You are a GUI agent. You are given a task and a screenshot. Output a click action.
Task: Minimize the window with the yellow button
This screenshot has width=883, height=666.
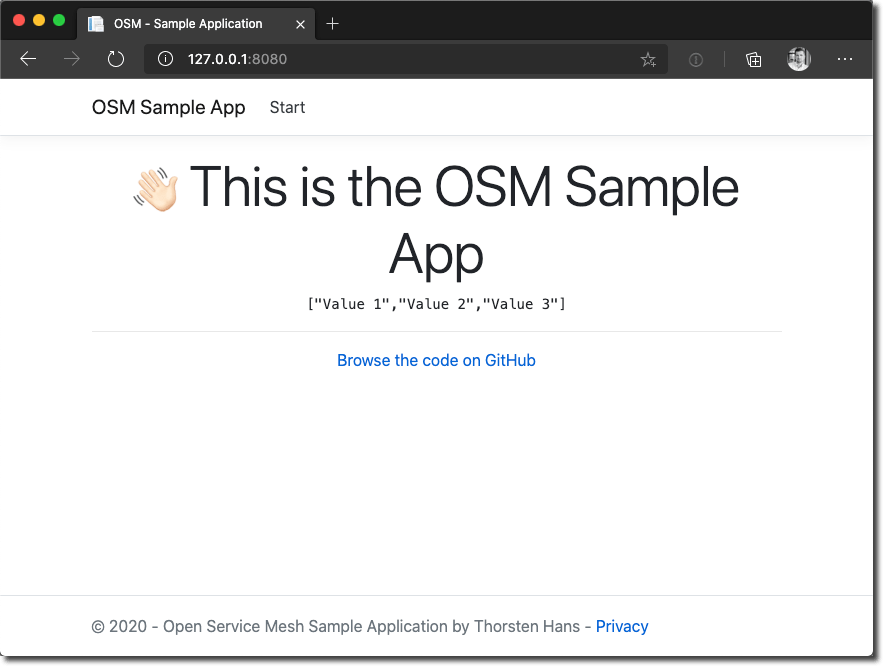(x=39, y=20)
